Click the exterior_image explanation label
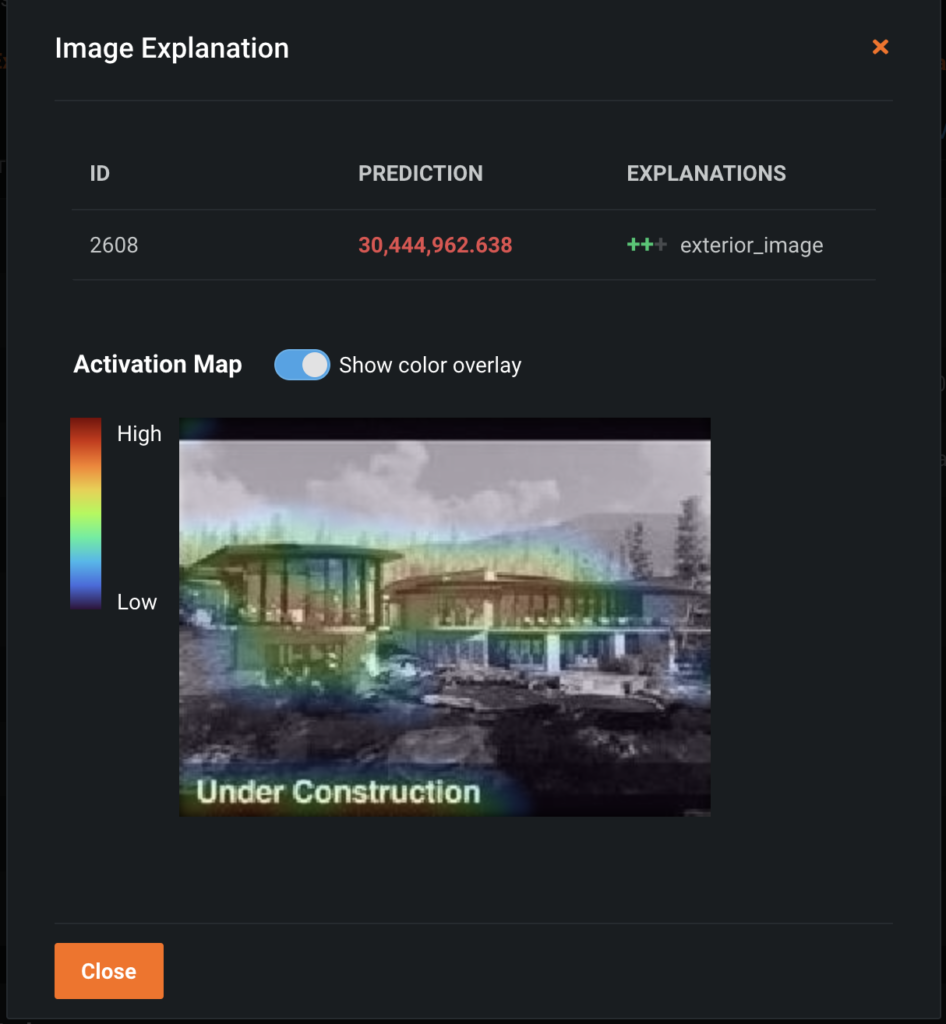This screenshot has height=1024, width=946. [751, 246]
